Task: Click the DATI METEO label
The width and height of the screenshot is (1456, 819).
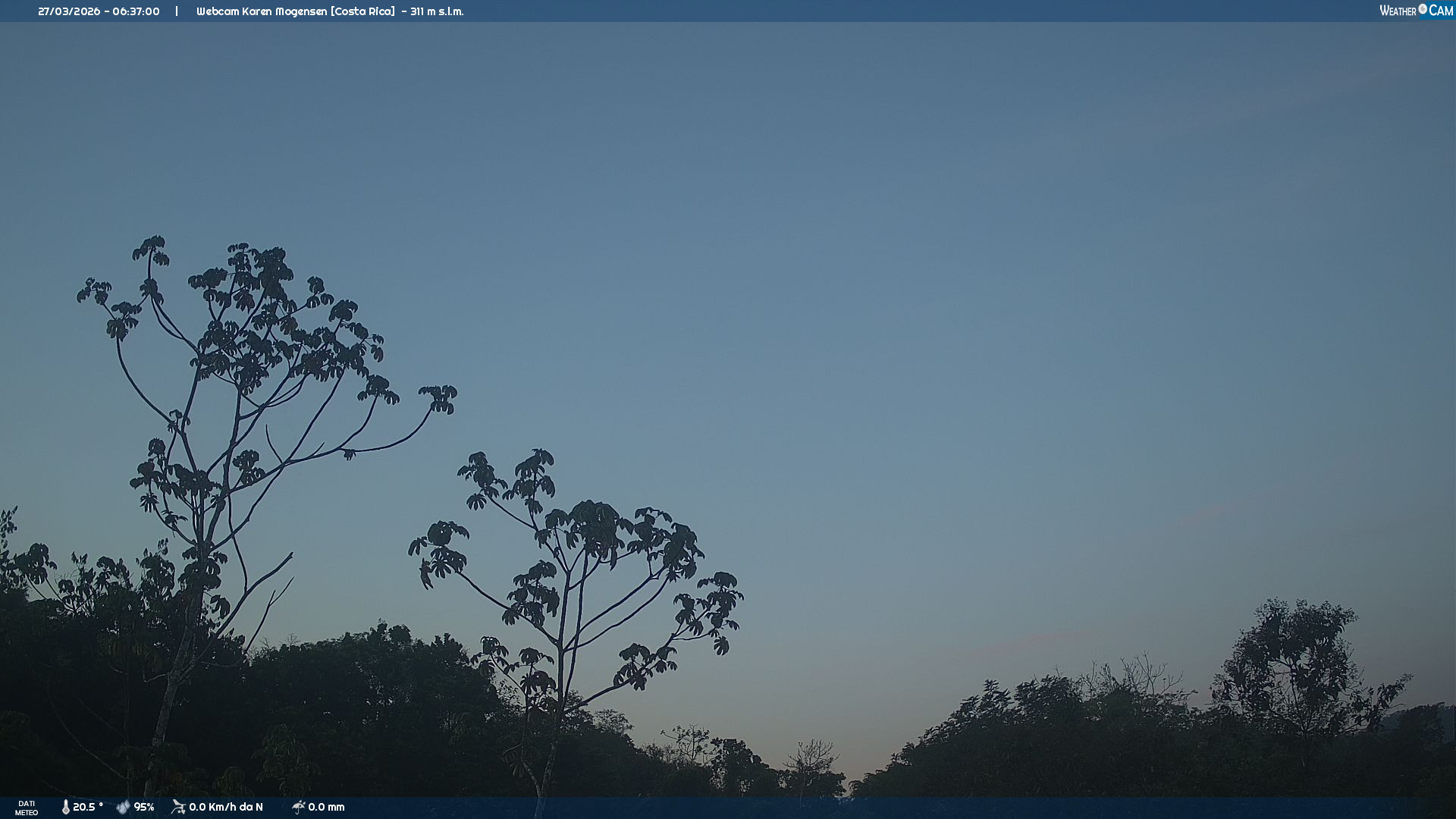Action: 27,808
